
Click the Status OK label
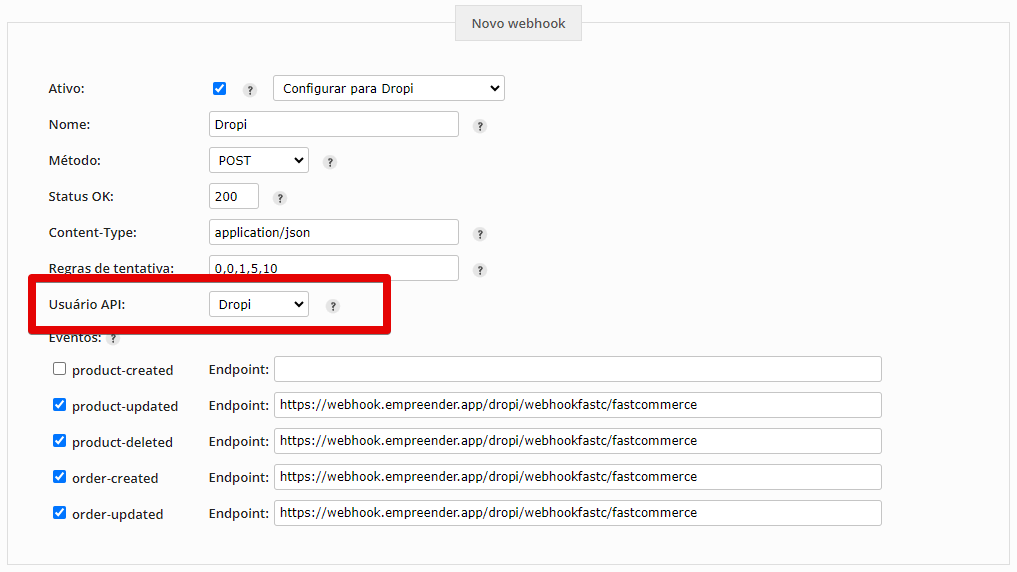coord(81,197)
